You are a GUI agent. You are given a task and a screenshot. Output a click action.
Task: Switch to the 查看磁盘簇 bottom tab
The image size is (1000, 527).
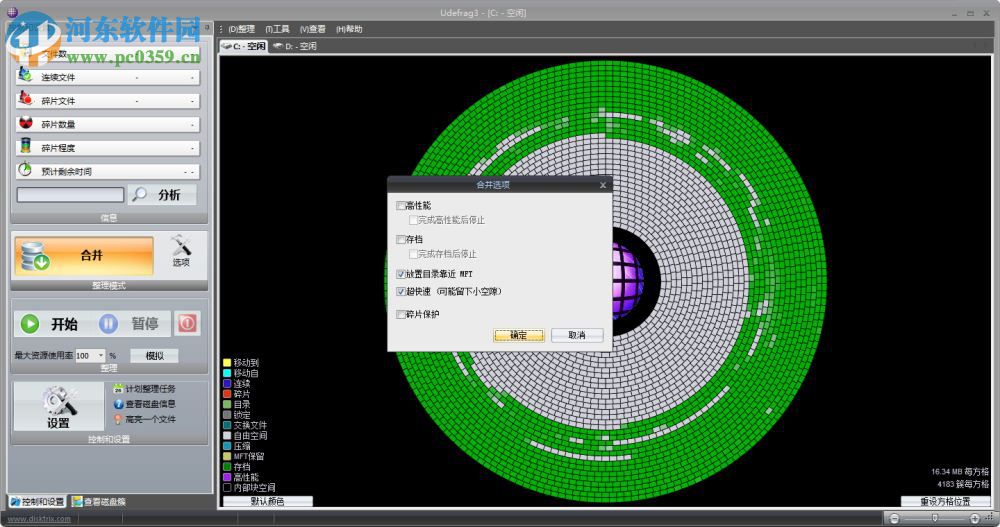coord(99,501)
